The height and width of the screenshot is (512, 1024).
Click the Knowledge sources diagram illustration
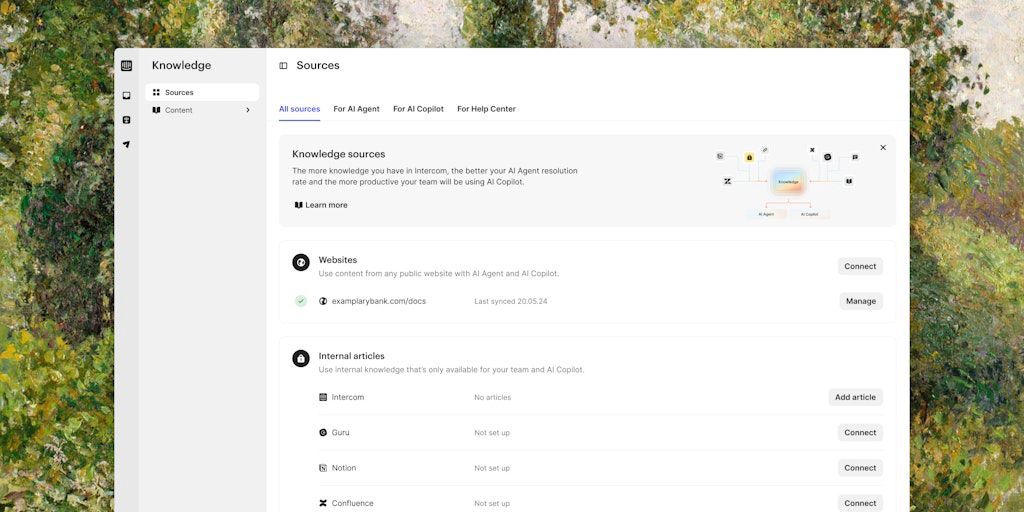pyautogui.click(x=788, y=182)
